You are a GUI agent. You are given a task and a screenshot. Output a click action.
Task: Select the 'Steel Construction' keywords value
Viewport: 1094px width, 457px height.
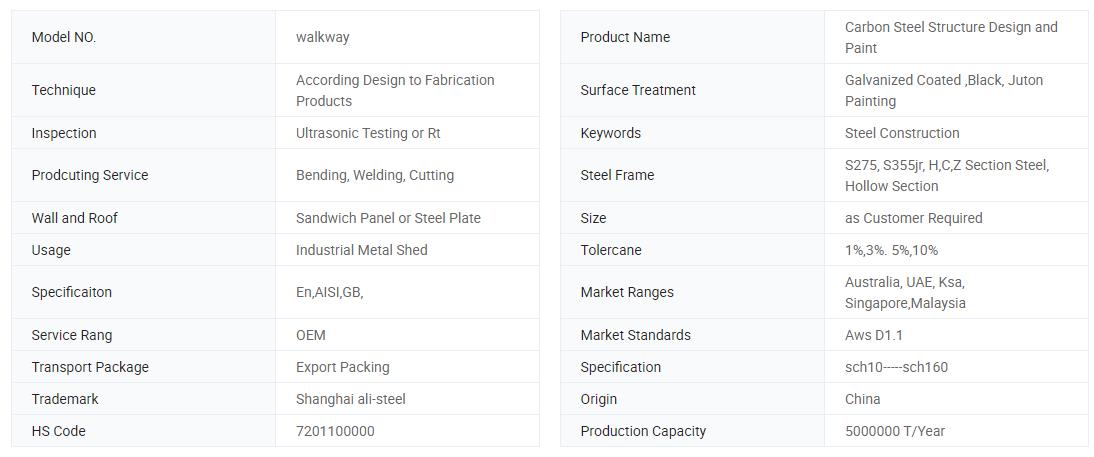click(902, 133)
